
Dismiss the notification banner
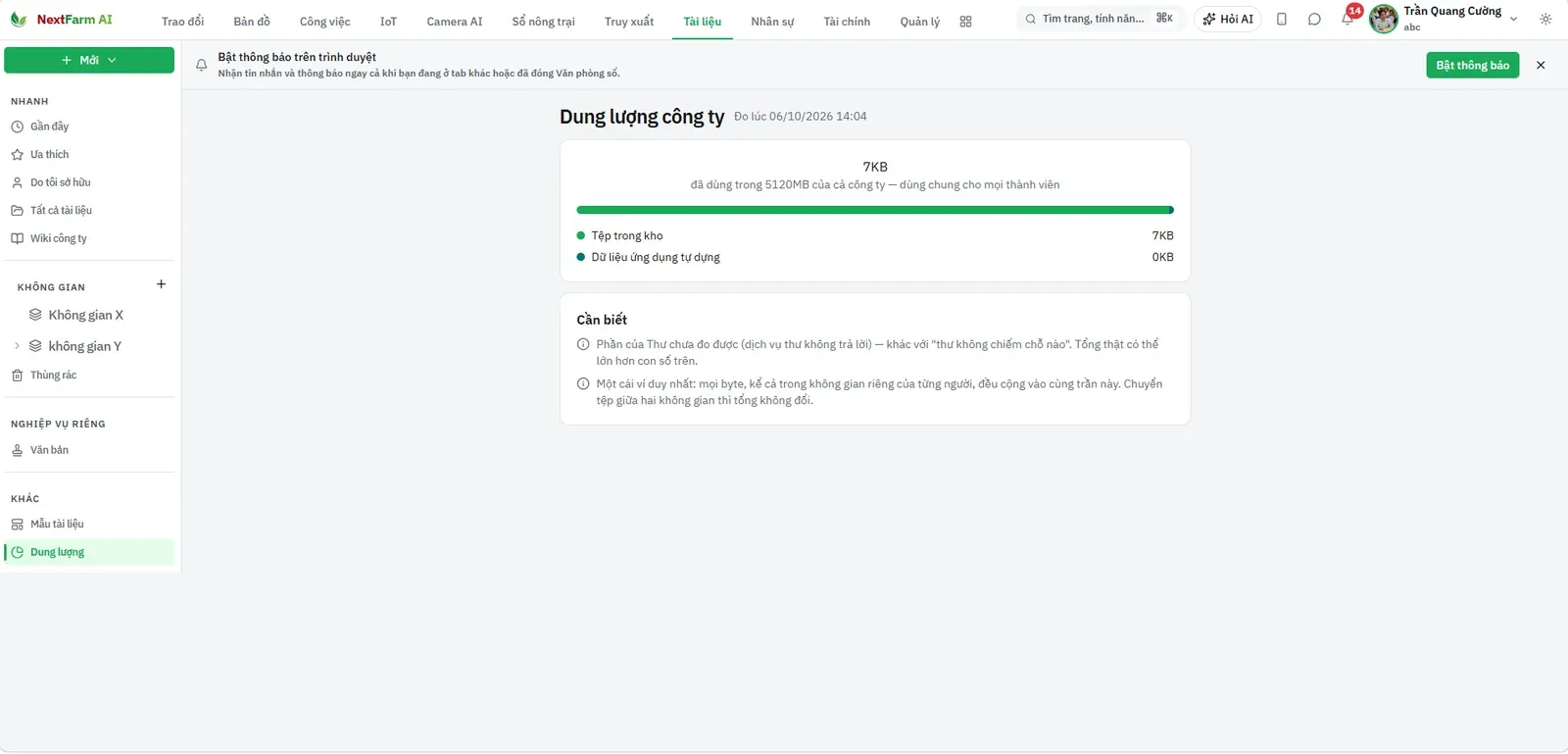[1541, 65]
